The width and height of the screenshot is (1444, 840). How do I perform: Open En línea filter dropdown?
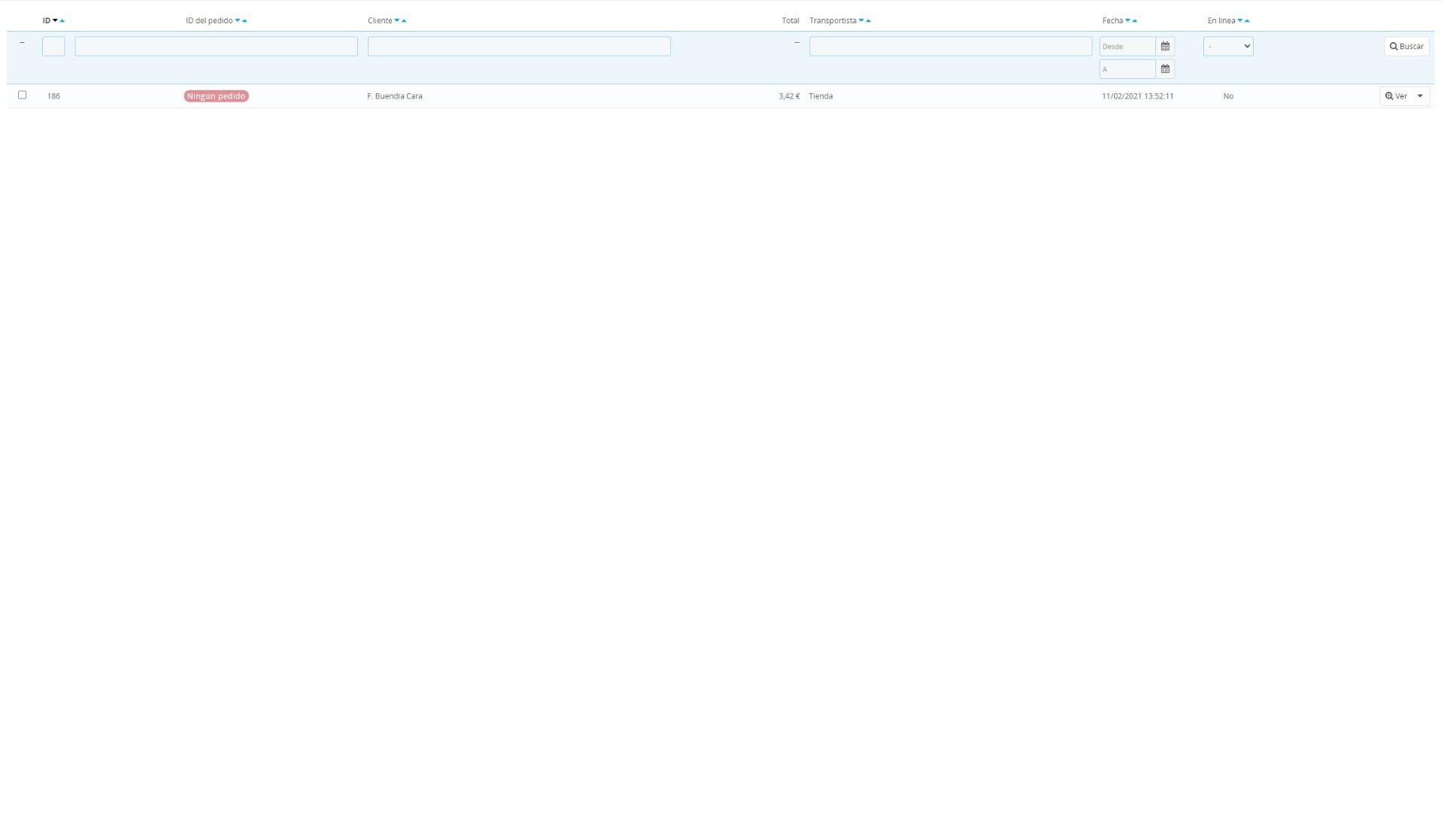pyautogui.click(x=1228, y=47)
